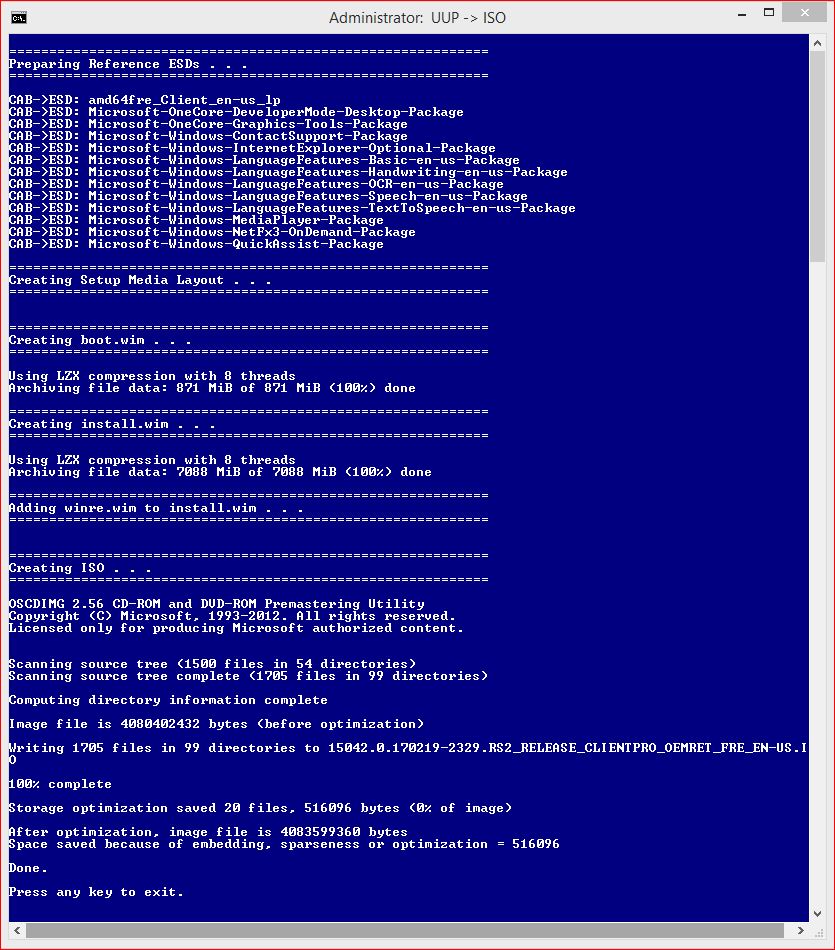Click the Press any key to exit line
The width and height of the screenshot is (835, 950).
[x=96, y=892]
